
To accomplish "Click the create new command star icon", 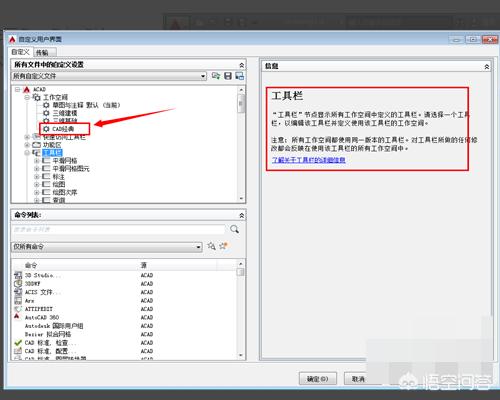I will coord(223,246).
